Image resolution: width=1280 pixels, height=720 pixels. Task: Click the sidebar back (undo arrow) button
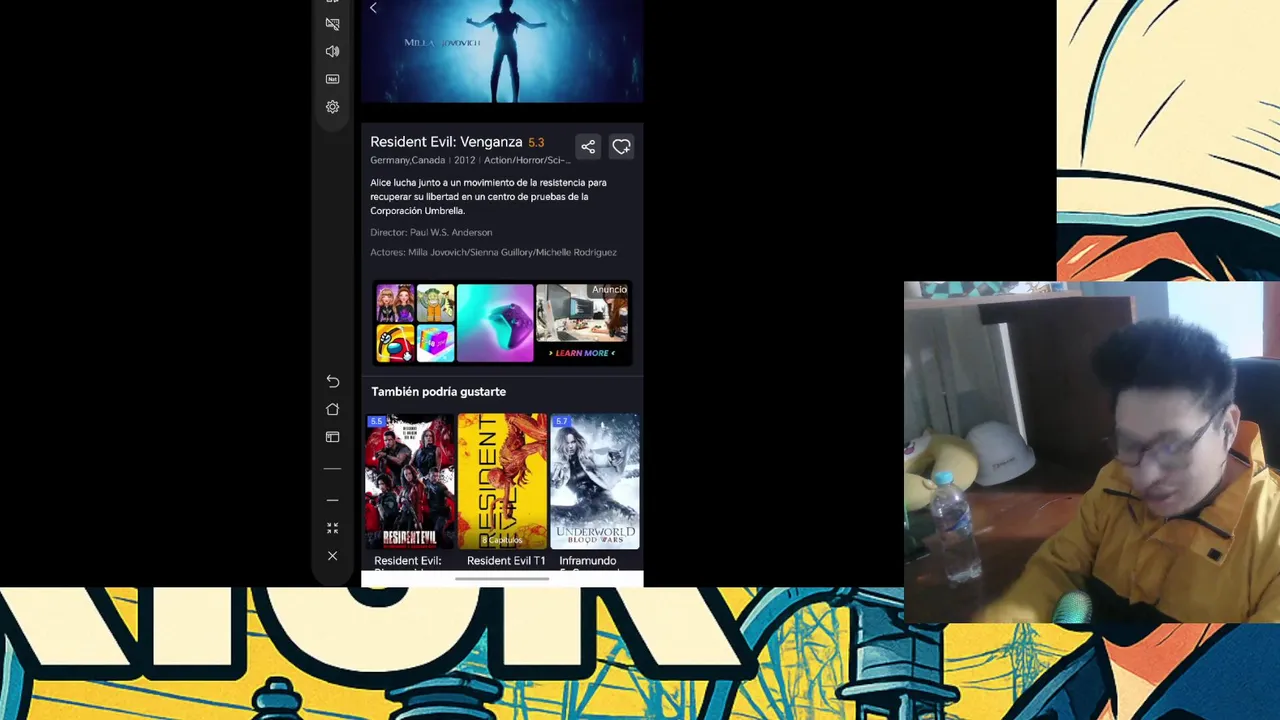[x=332, y=381]
